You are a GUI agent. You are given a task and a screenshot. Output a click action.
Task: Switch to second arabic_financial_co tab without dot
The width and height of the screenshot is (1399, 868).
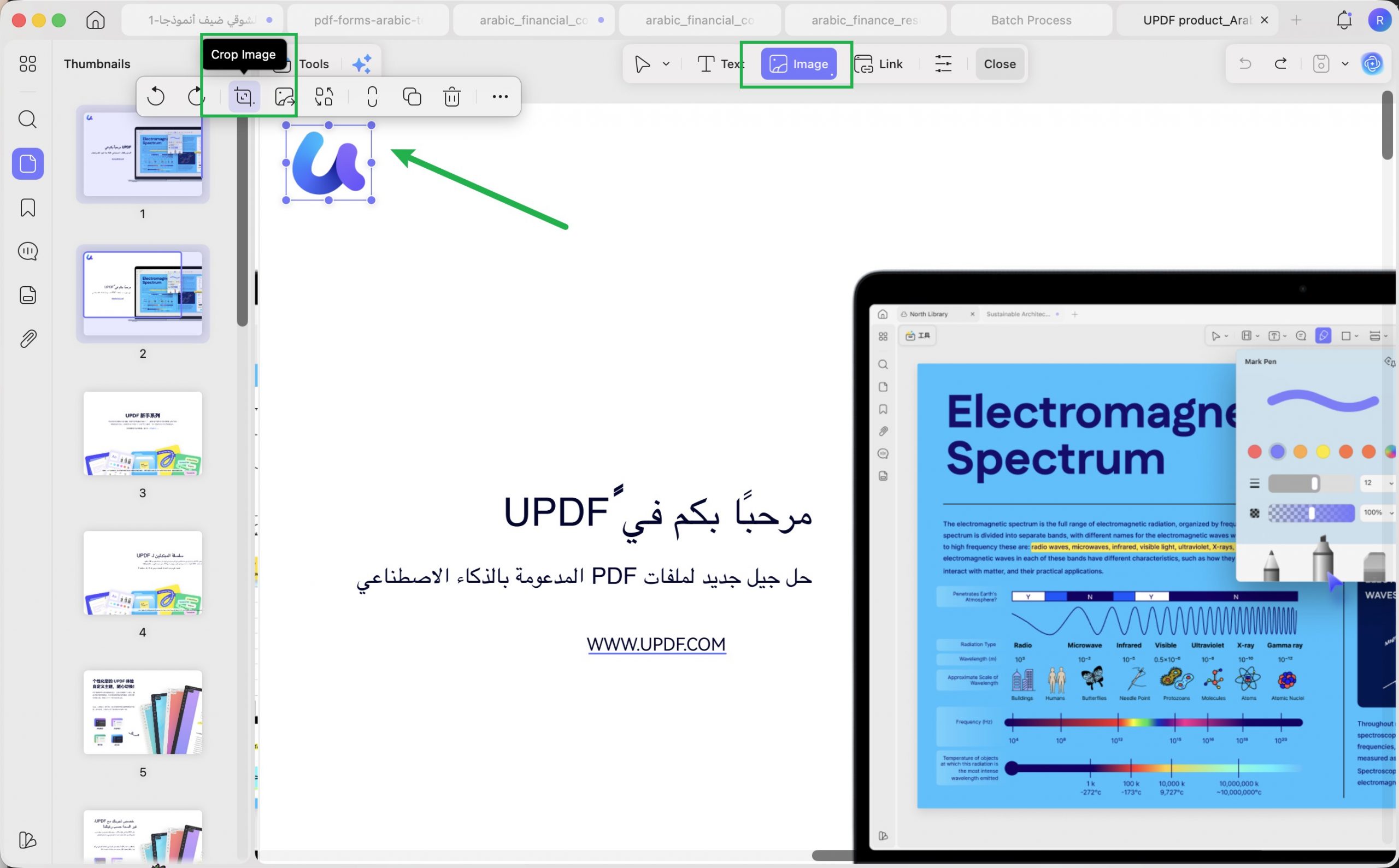click(x=699, y=20)
